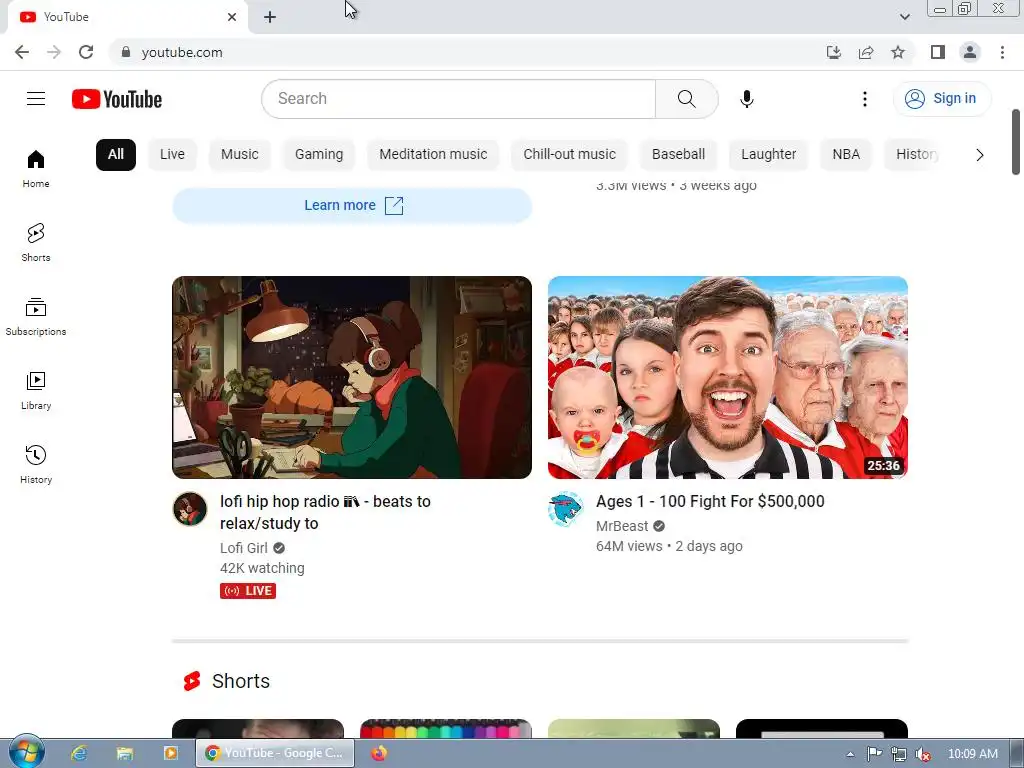Click the 10:09 AM taskbar clock
The width and height of the screenshot is (1024, 768).
972,754
